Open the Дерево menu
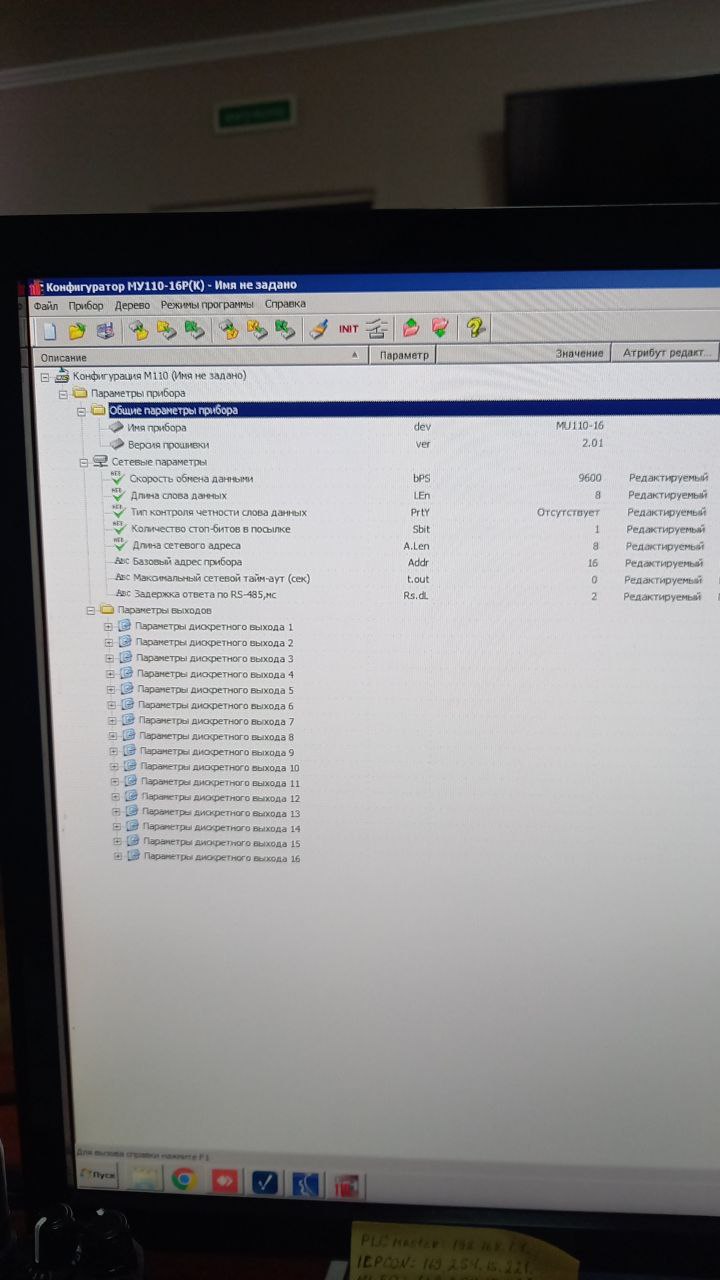This screenshot has width=720, height=1280. (x=132, y=304)
